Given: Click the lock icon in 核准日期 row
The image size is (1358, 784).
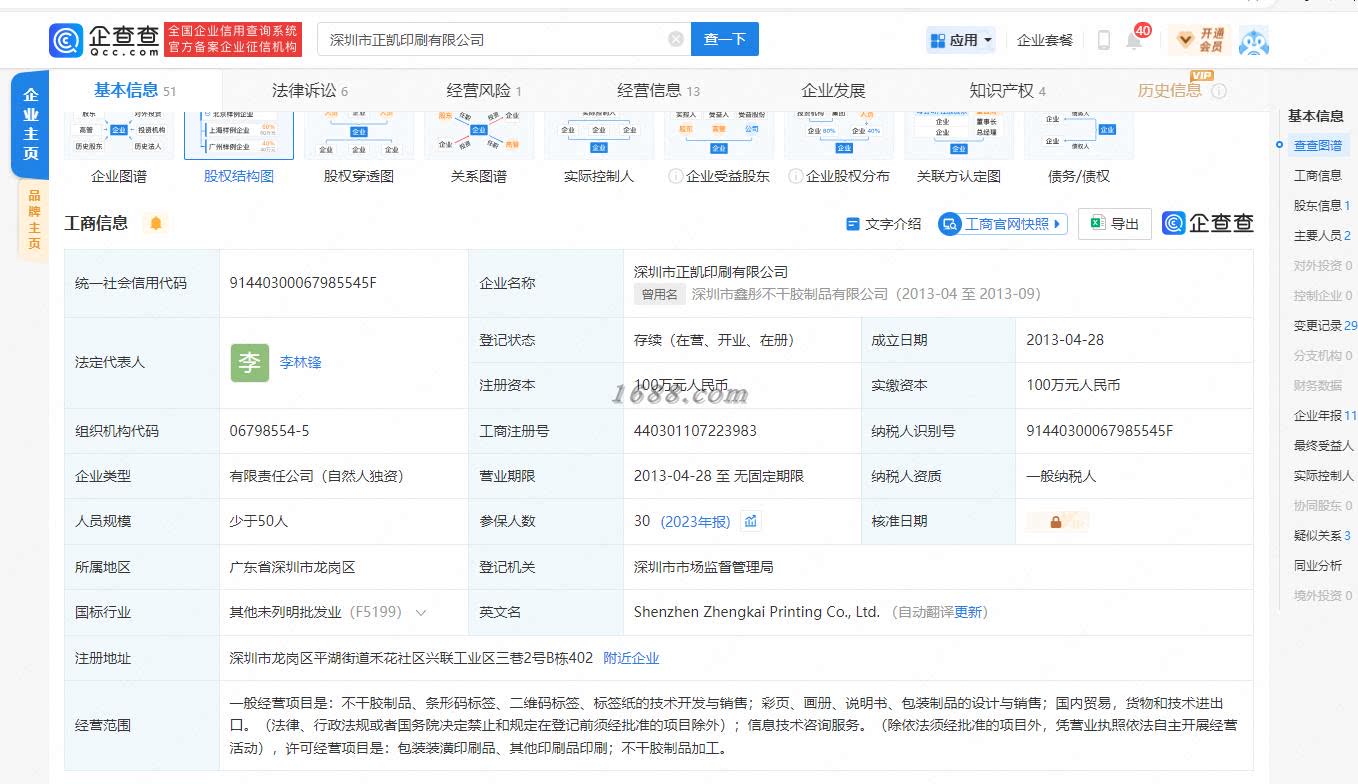Looking at the screenshot, I should pos(1056,521).
